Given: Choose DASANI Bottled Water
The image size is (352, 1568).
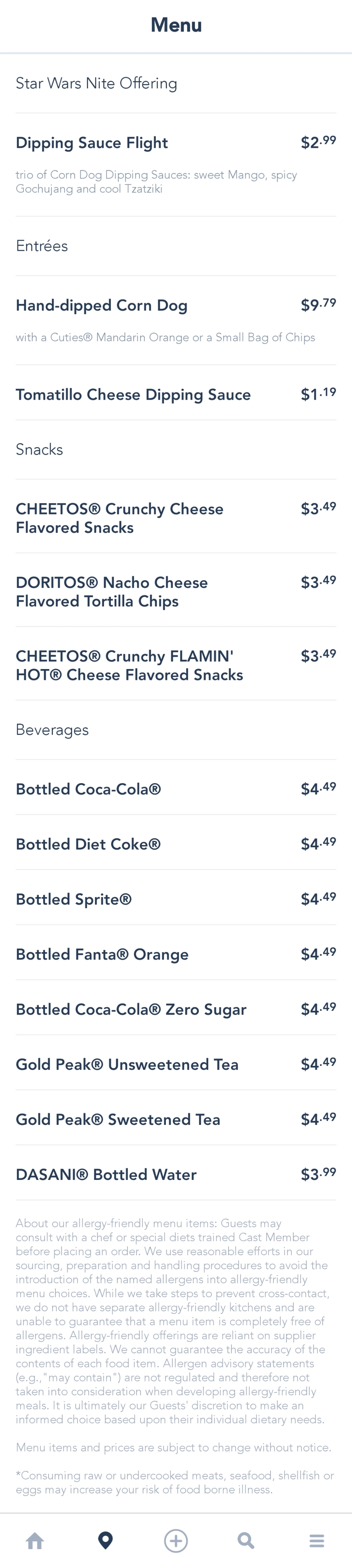Looking at the screenshot, I should point(107,1175).
